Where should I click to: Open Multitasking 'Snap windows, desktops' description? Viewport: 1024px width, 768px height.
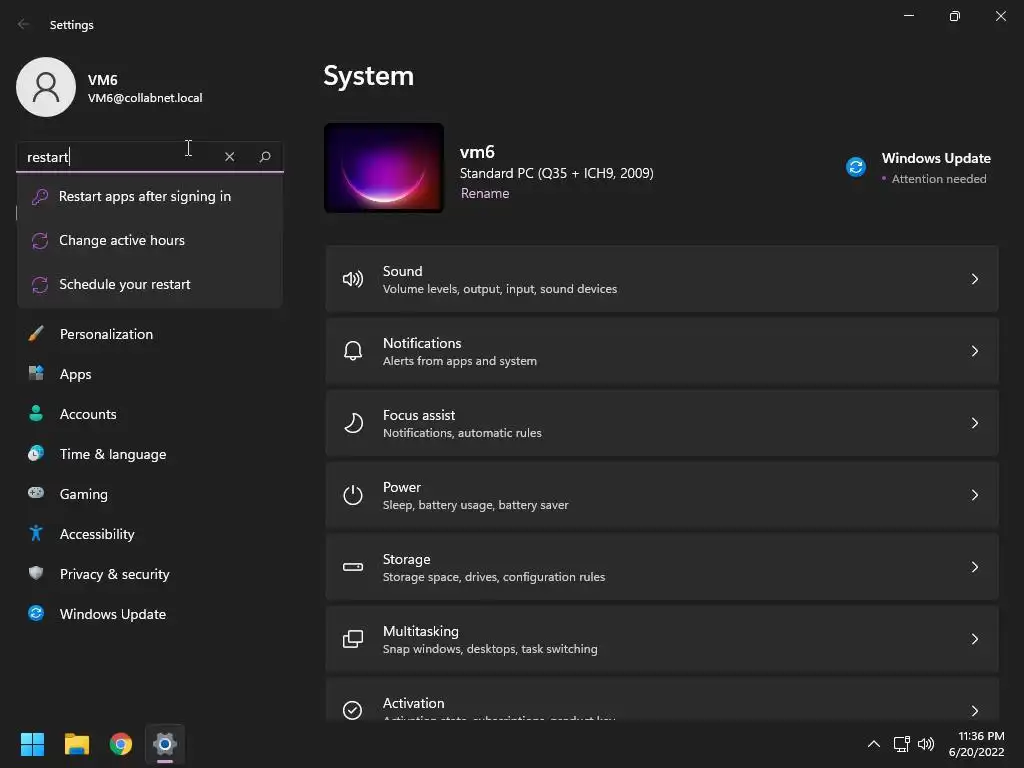[490, 648]
